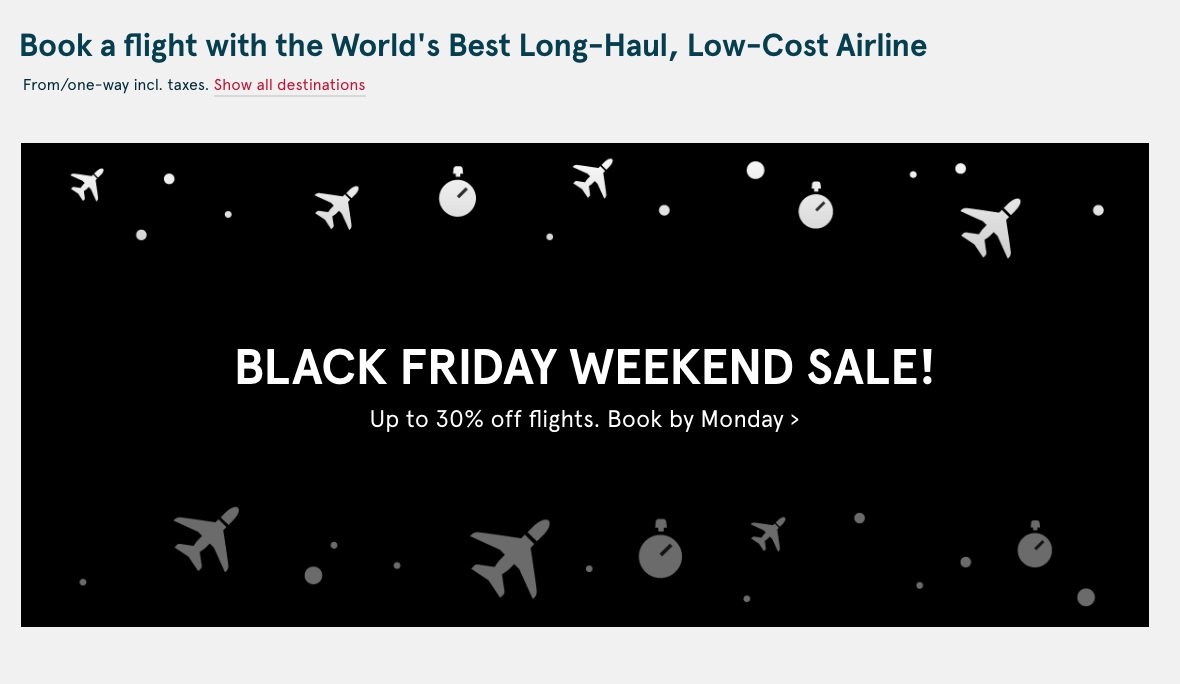This screenshot has height=684, width=1180.
Task: Click the largest gray stopwatch icon
Action: coord(660,549)
